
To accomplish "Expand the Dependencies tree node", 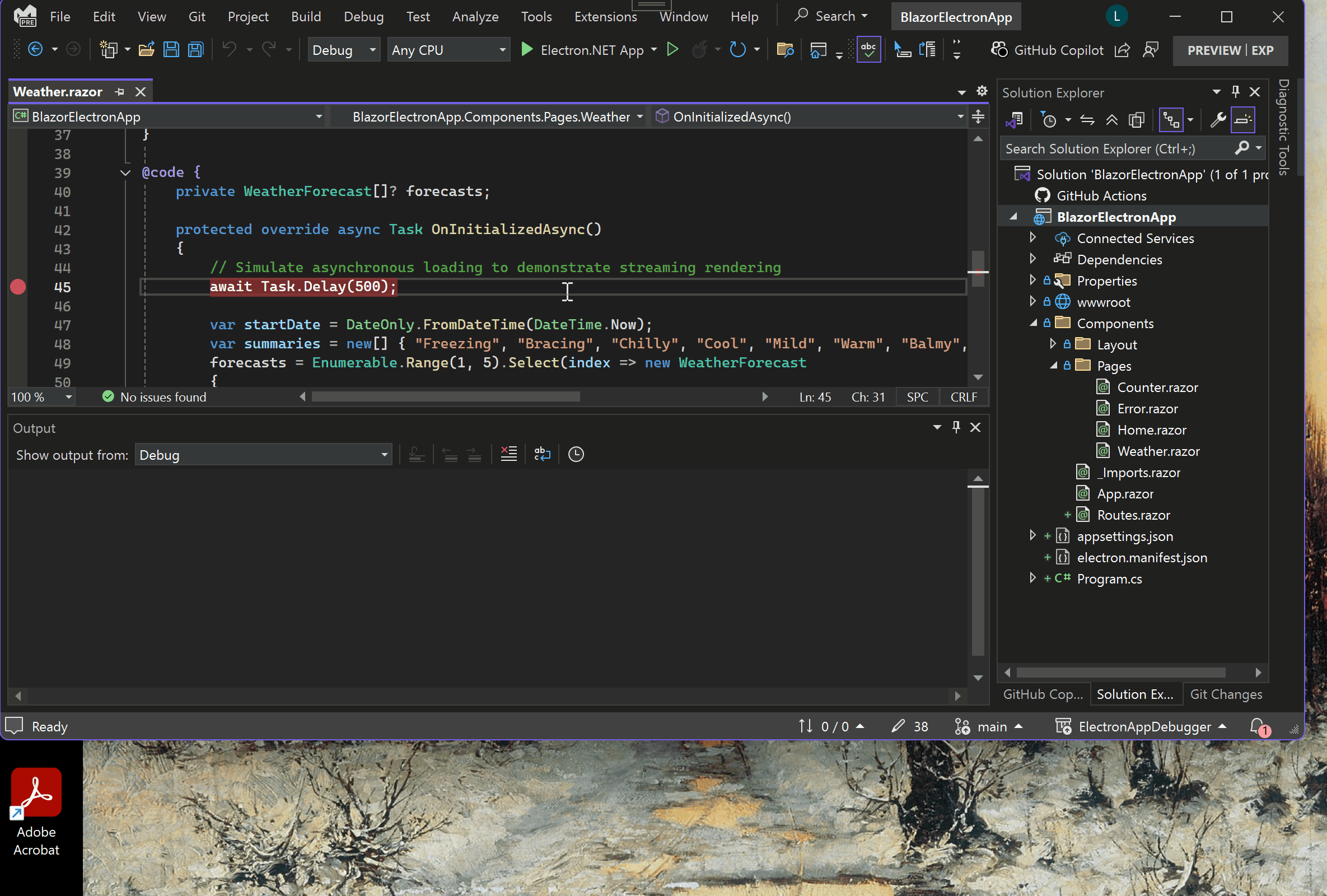I will pyautogui.click(x=1032, y=259).
